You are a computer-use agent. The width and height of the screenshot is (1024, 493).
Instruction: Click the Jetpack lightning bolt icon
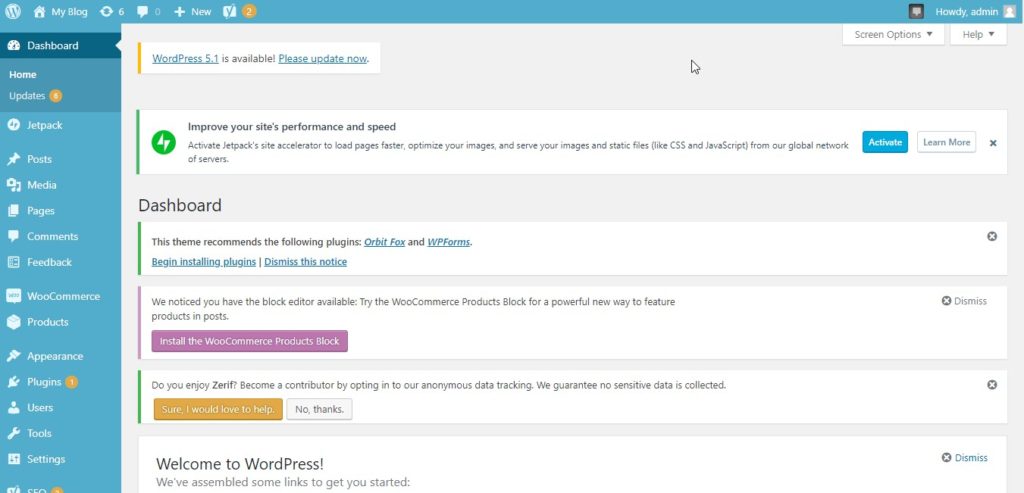point(163,142)
